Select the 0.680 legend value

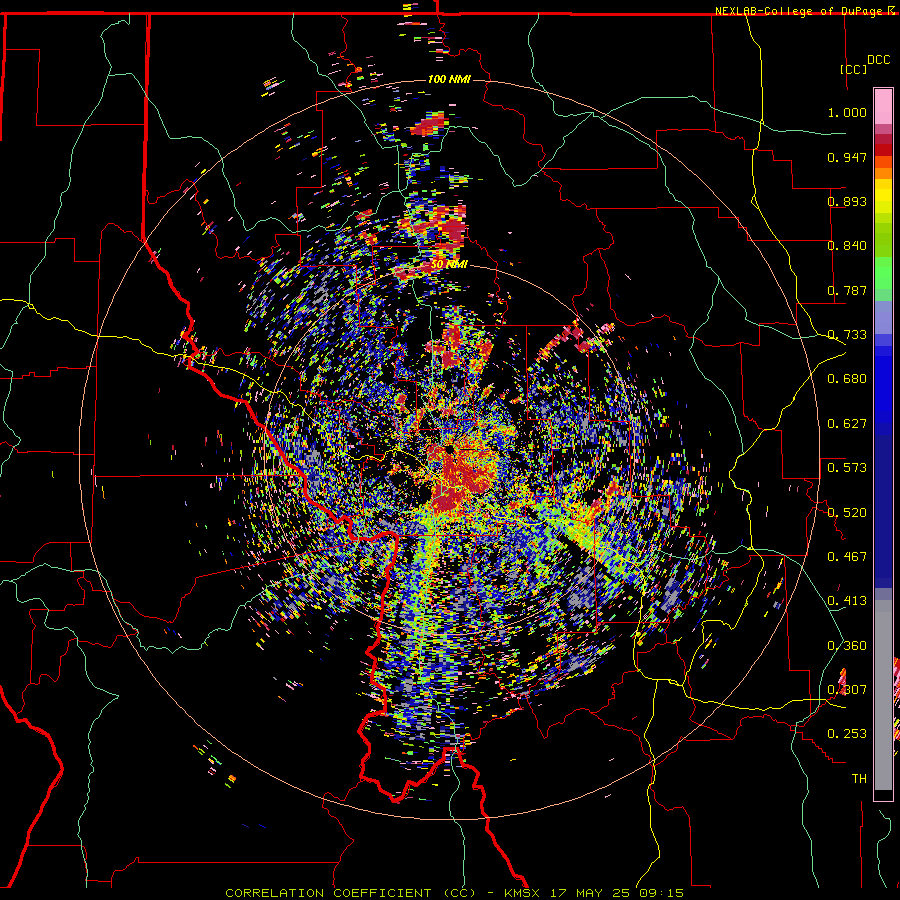coord(847,379)
